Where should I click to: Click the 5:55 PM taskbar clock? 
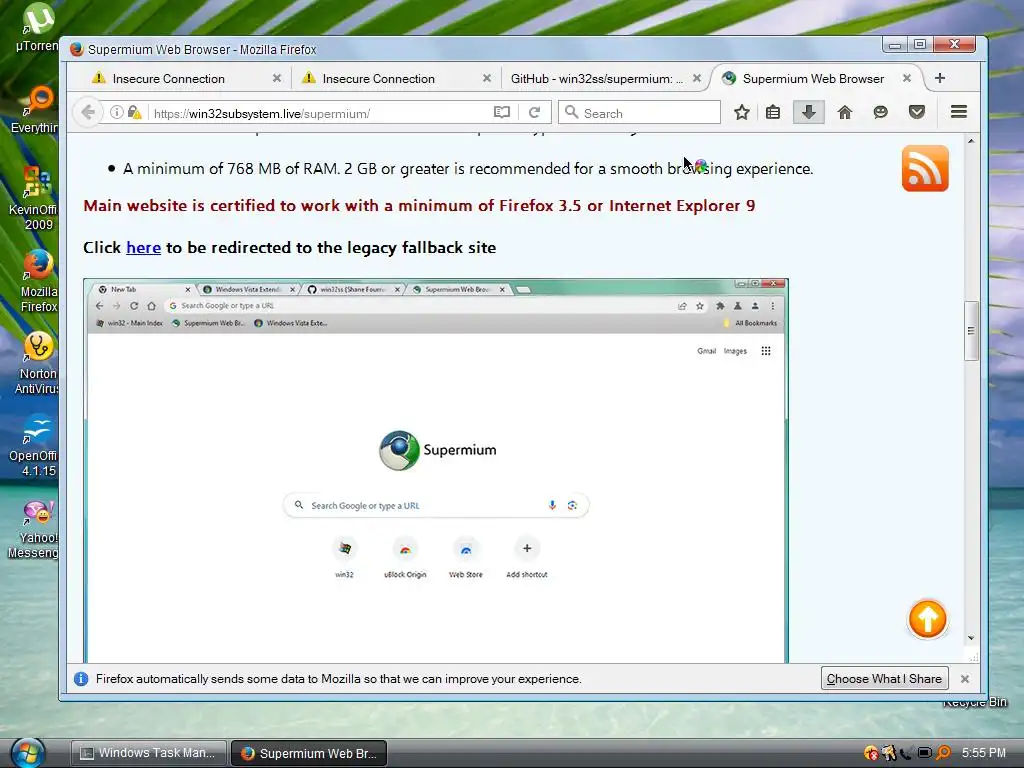tap(984, 752)
